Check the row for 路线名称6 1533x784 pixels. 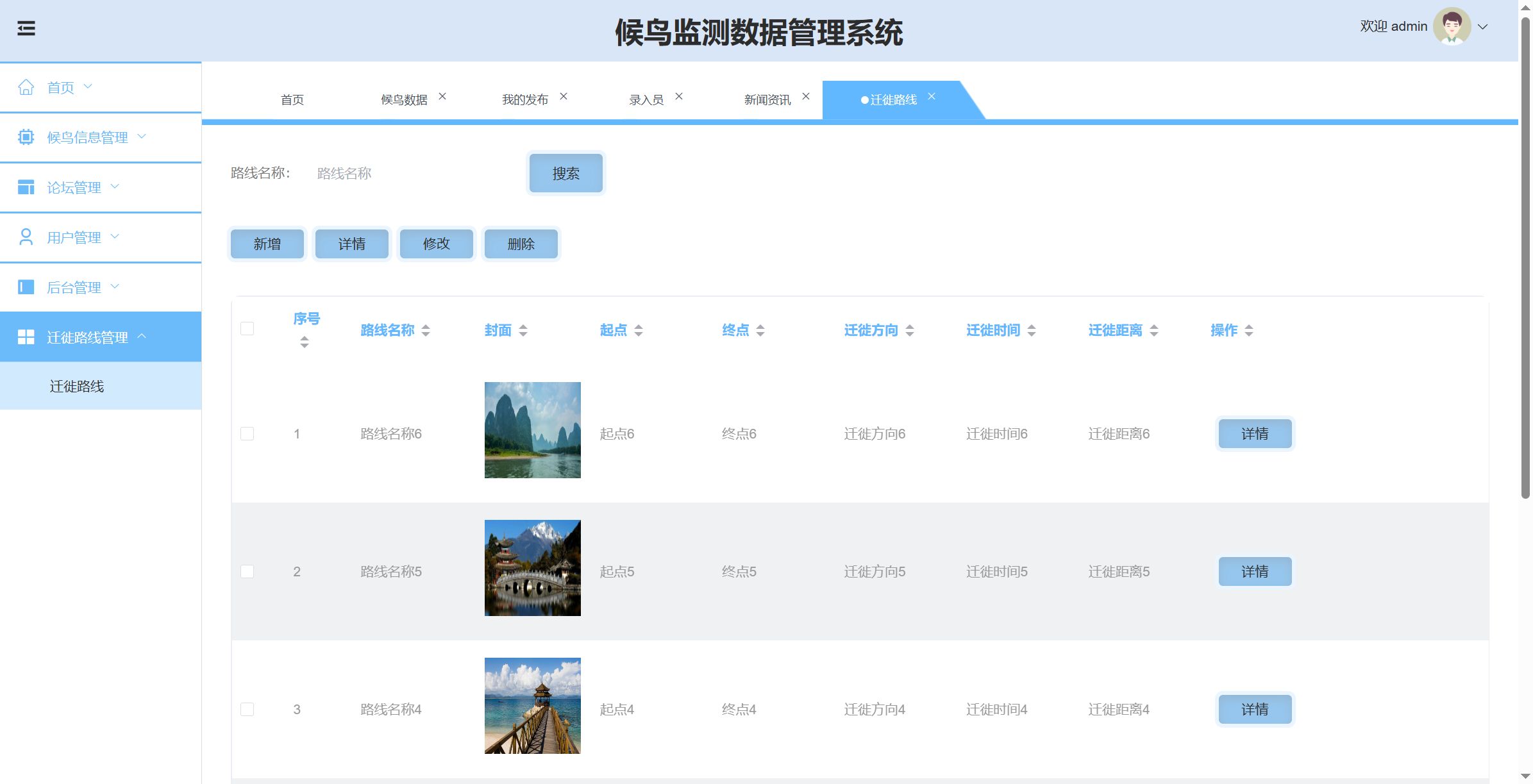click(x=247, y=434)
